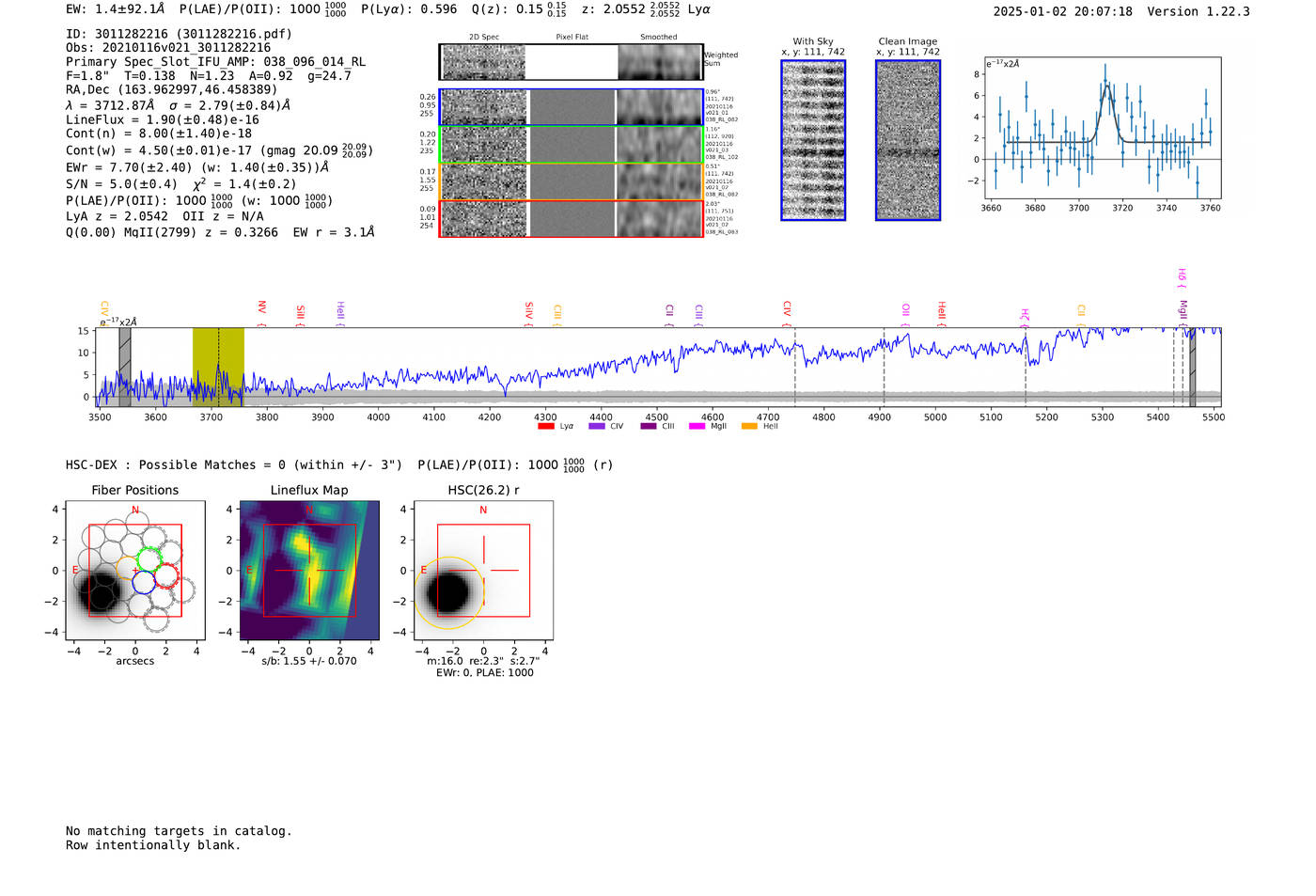Click the gray hatched band near 3550
Image resolution: width=1316 pixels, height=896 pixels.
pyautogui.click(x=125, y=367)
